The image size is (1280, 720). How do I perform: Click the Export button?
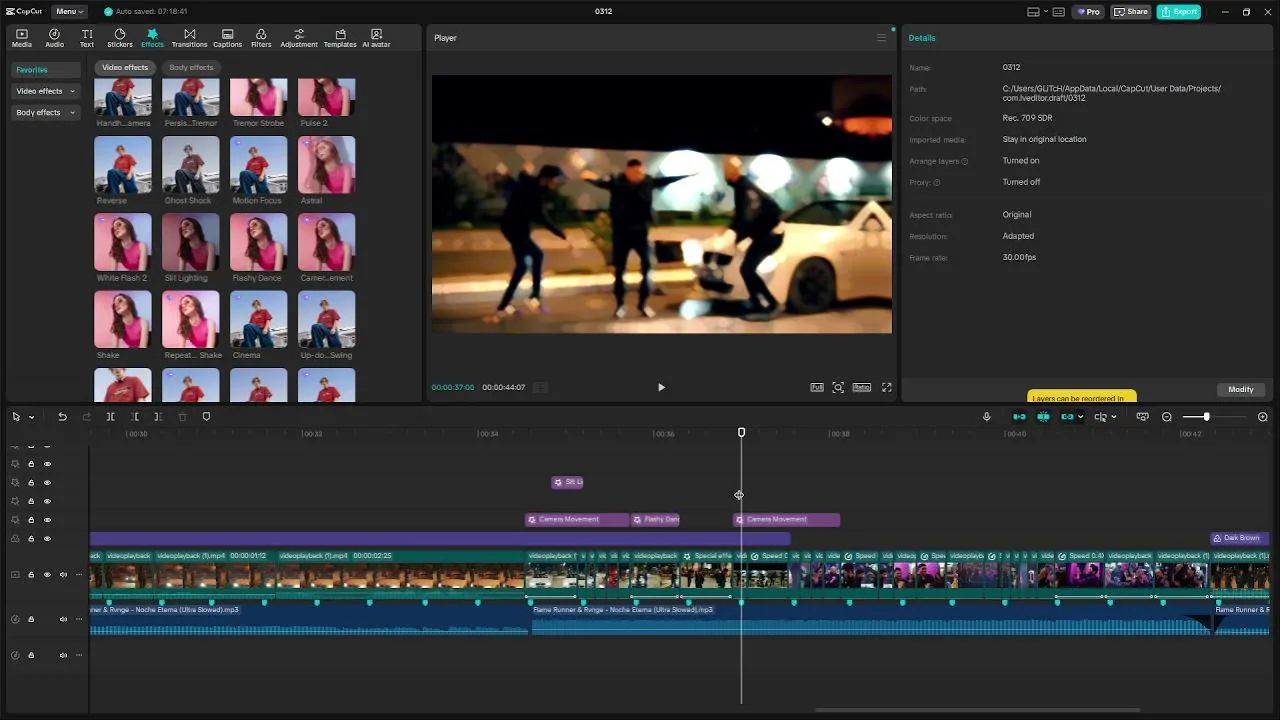point(1179,12)
